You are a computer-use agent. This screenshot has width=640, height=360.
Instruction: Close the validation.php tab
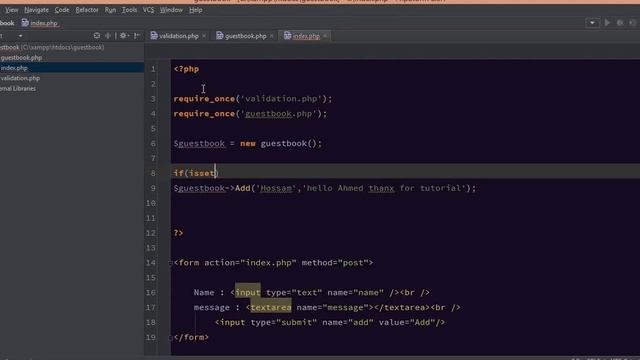pos(204,36)
